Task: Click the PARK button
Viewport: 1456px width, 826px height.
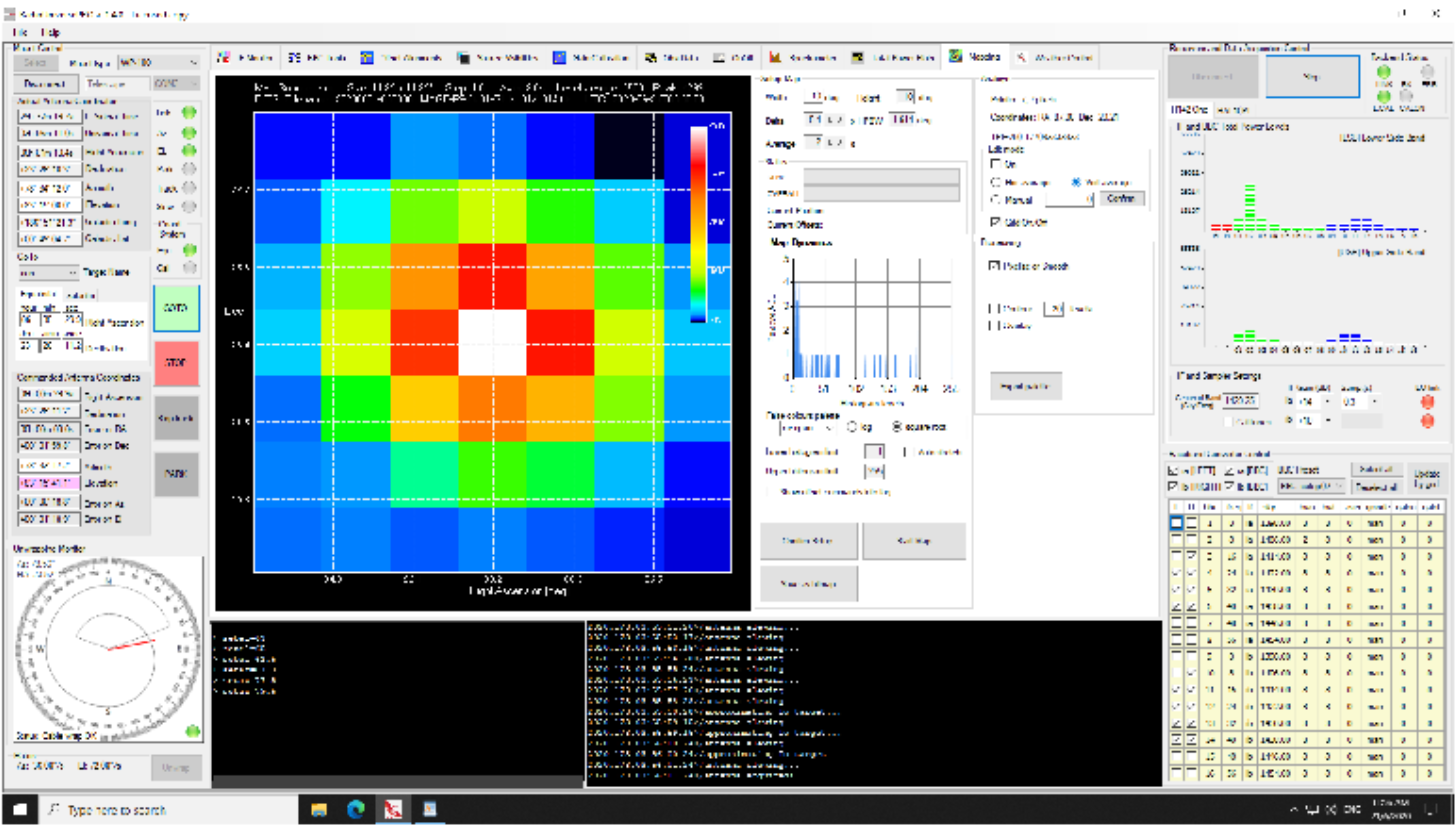Action: point(176,473)
